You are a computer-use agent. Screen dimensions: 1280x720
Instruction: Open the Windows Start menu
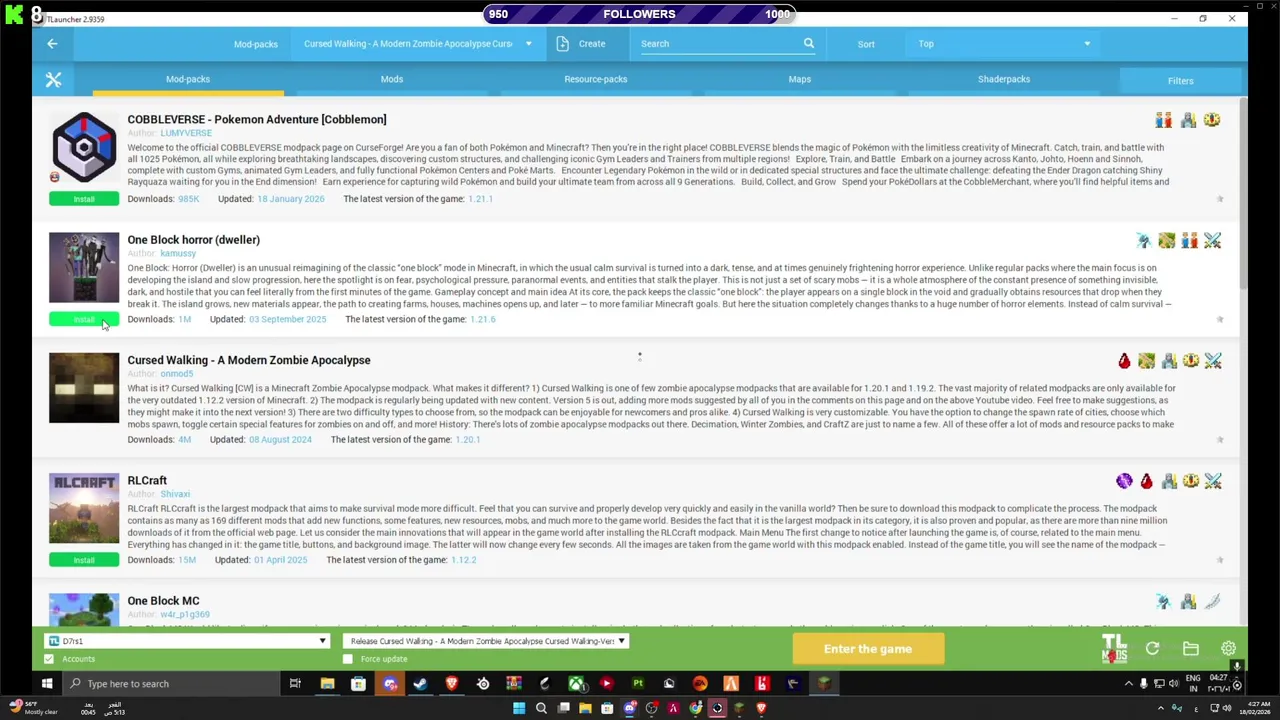(x=46, y=684)
